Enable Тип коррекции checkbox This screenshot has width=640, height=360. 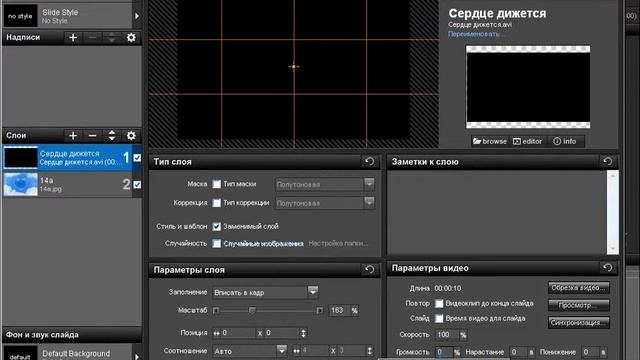(217, 203)
